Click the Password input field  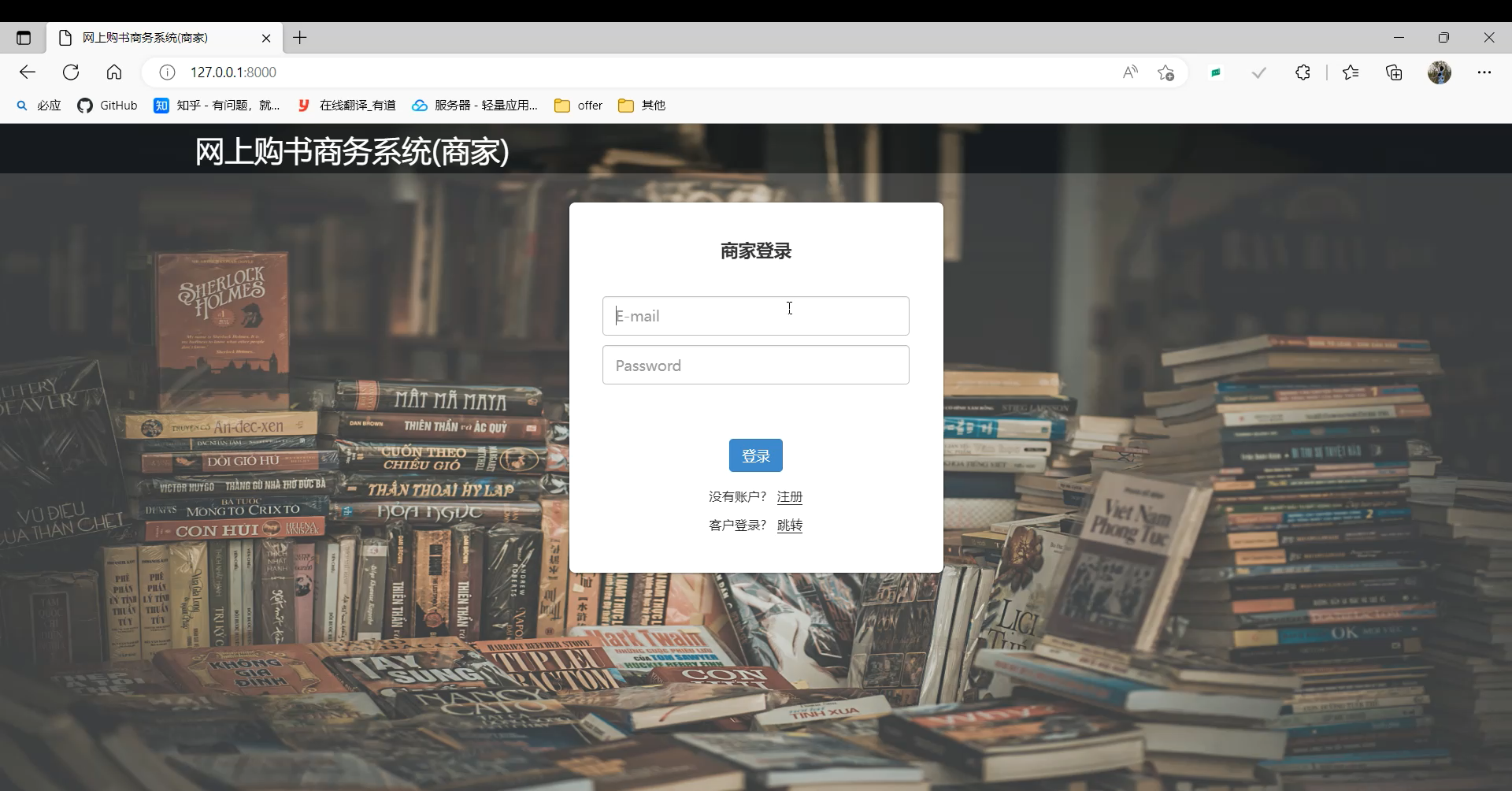pos(756,365)
